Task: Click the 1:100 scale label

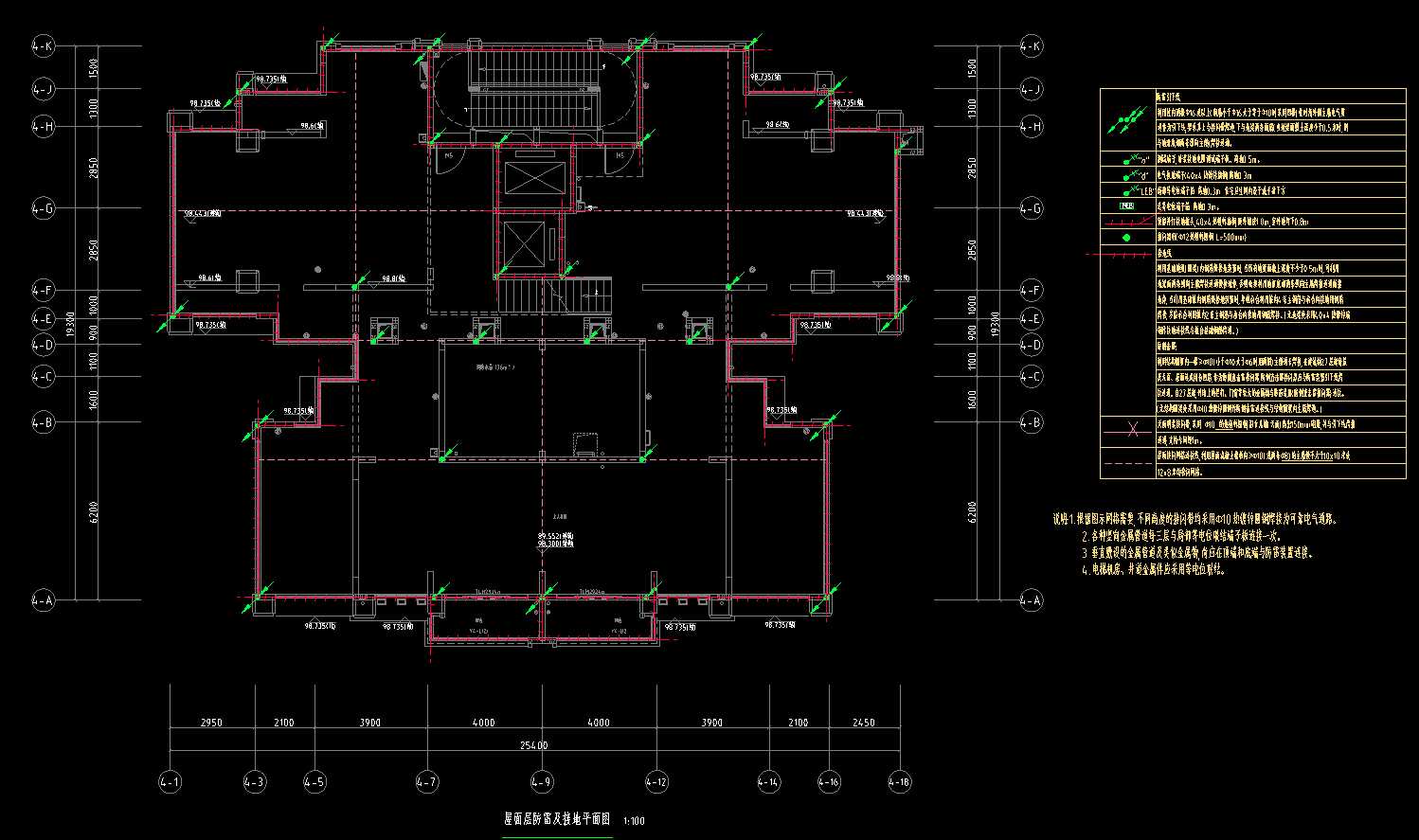Action: [635, 821]
